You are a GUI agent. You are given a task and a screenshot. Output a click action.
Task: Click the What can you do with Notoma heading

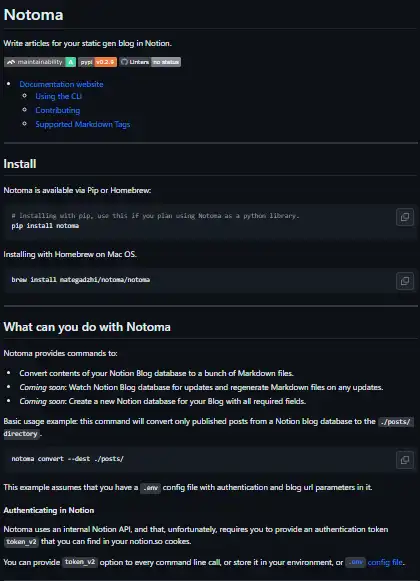pos(87,327)
